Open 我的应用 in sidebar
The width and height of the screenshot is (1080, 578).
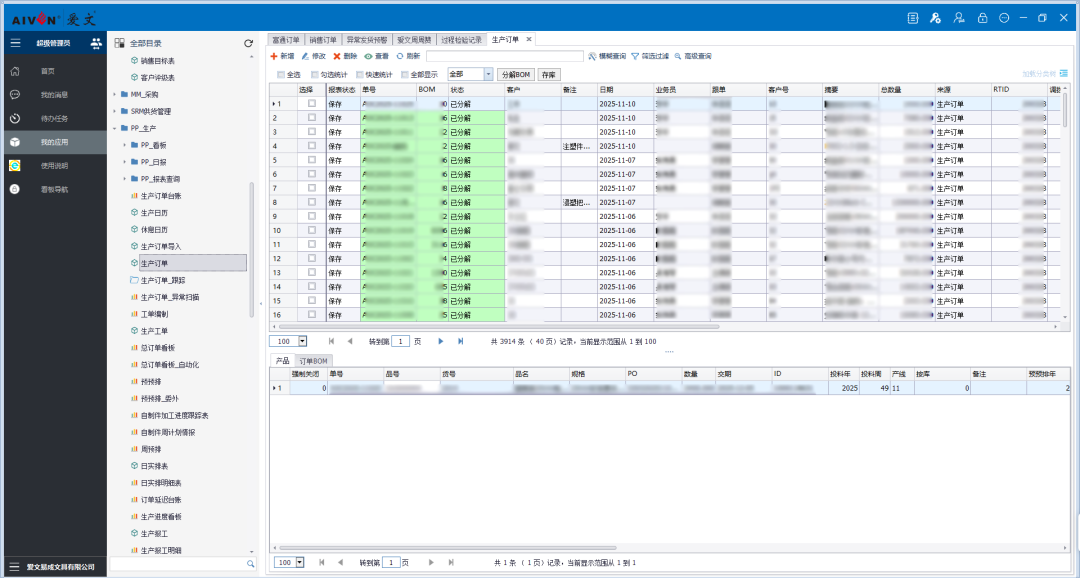click(x=54, y=142)
